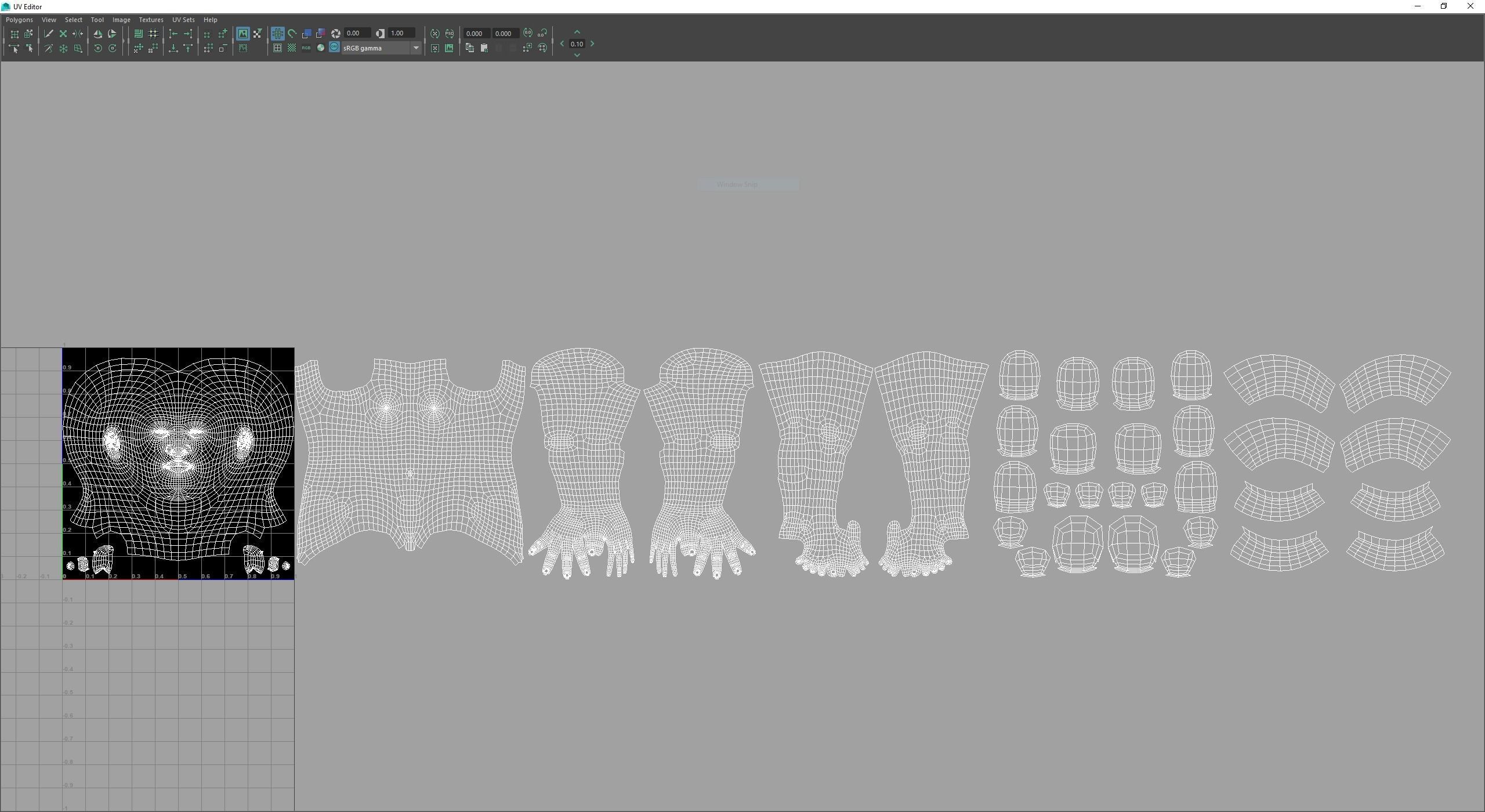Toggle the View Grid button
This screenshot has width=1485, height=812.
pyautogui.click(x=277, y=34)
